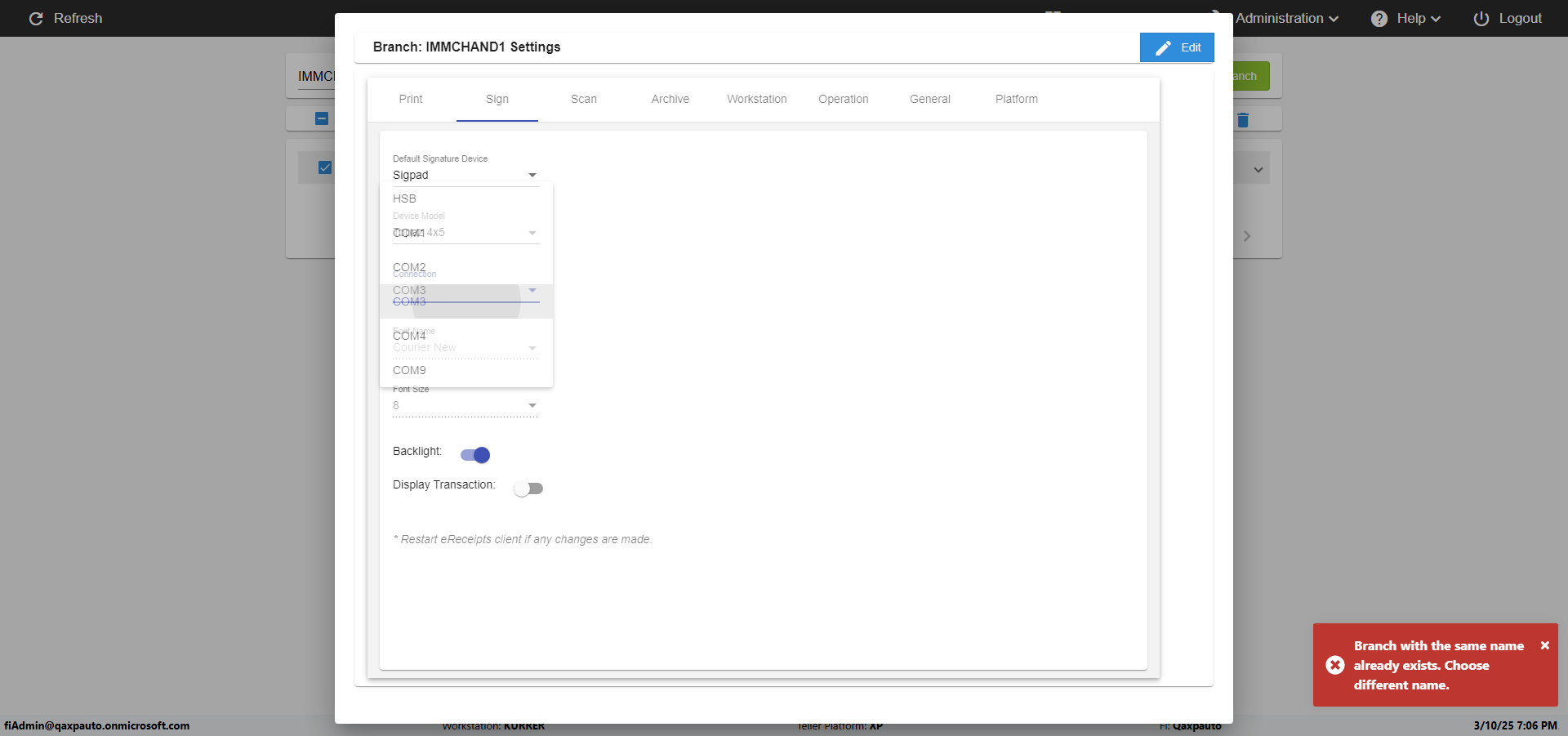Click the pencil Edit button

point(1177,47)
